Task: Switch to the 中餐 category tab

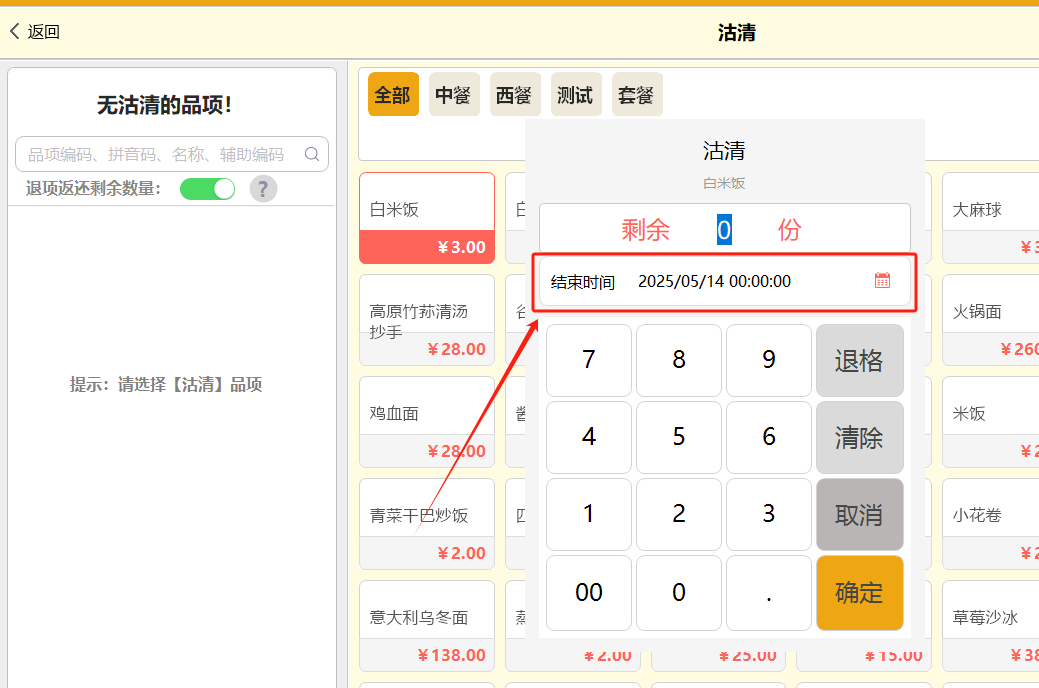Action: point(454,94)
